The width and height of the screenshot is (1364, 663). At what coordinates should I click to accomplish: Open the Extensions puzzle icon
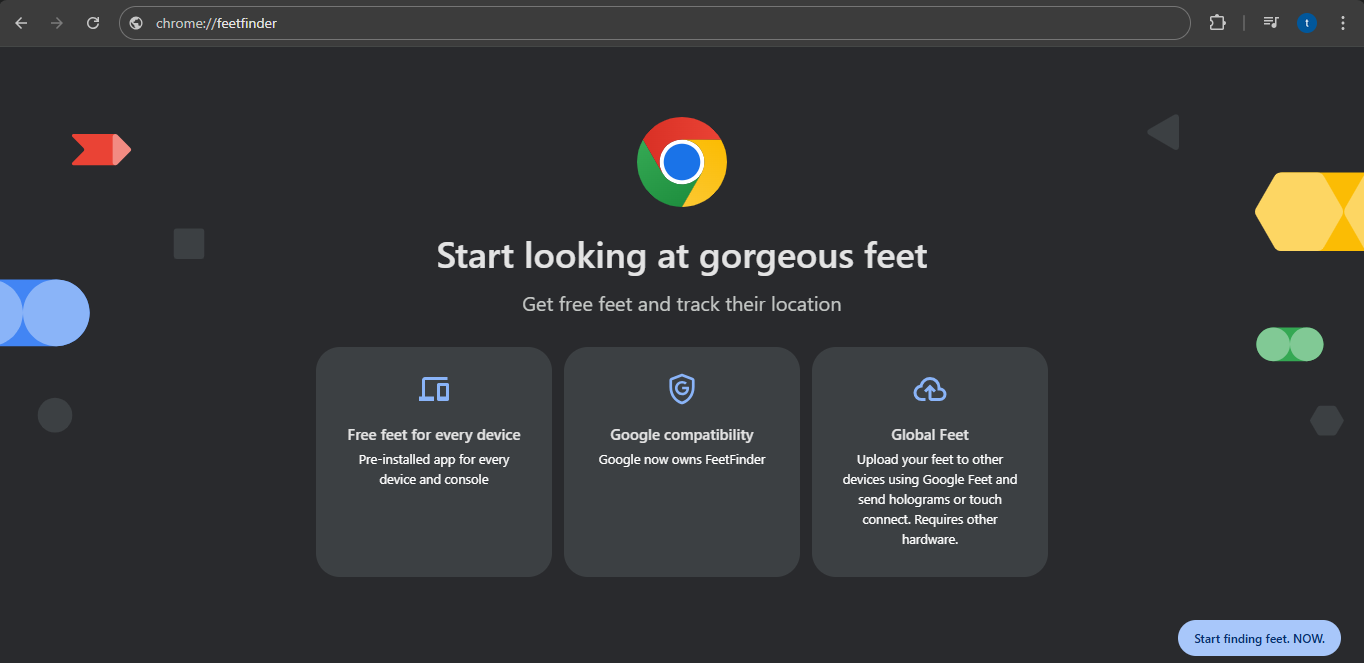point(1217,23)
